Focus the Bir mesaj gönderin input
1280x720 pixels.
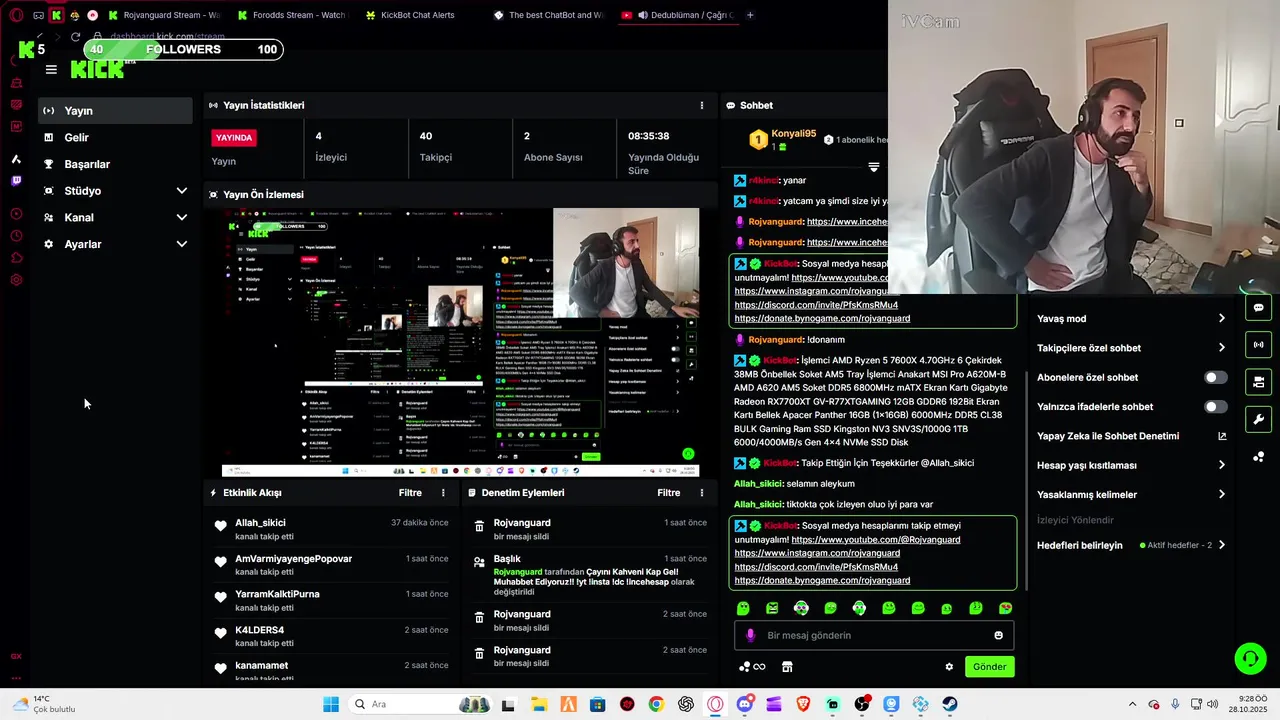875,635
